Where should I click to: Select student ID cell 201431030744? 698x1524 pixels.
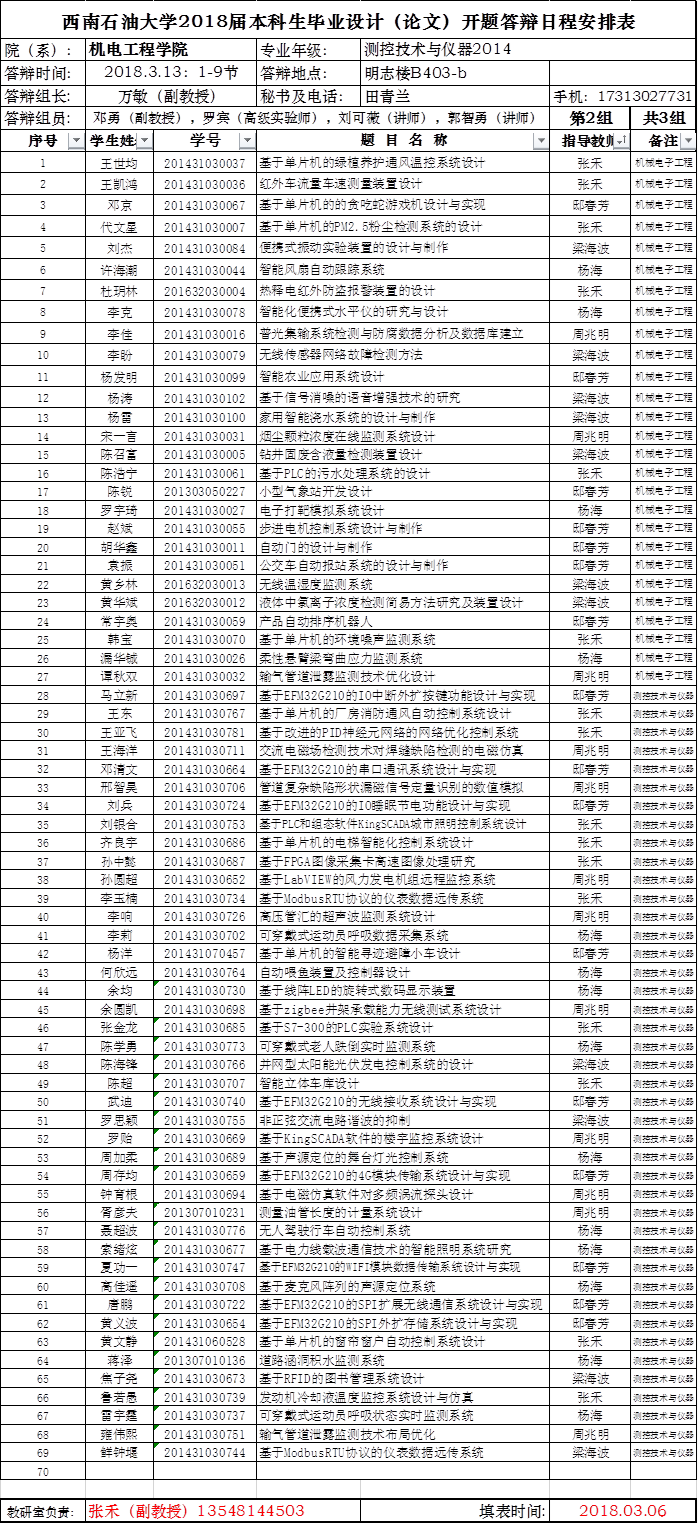pos(205,1452)
